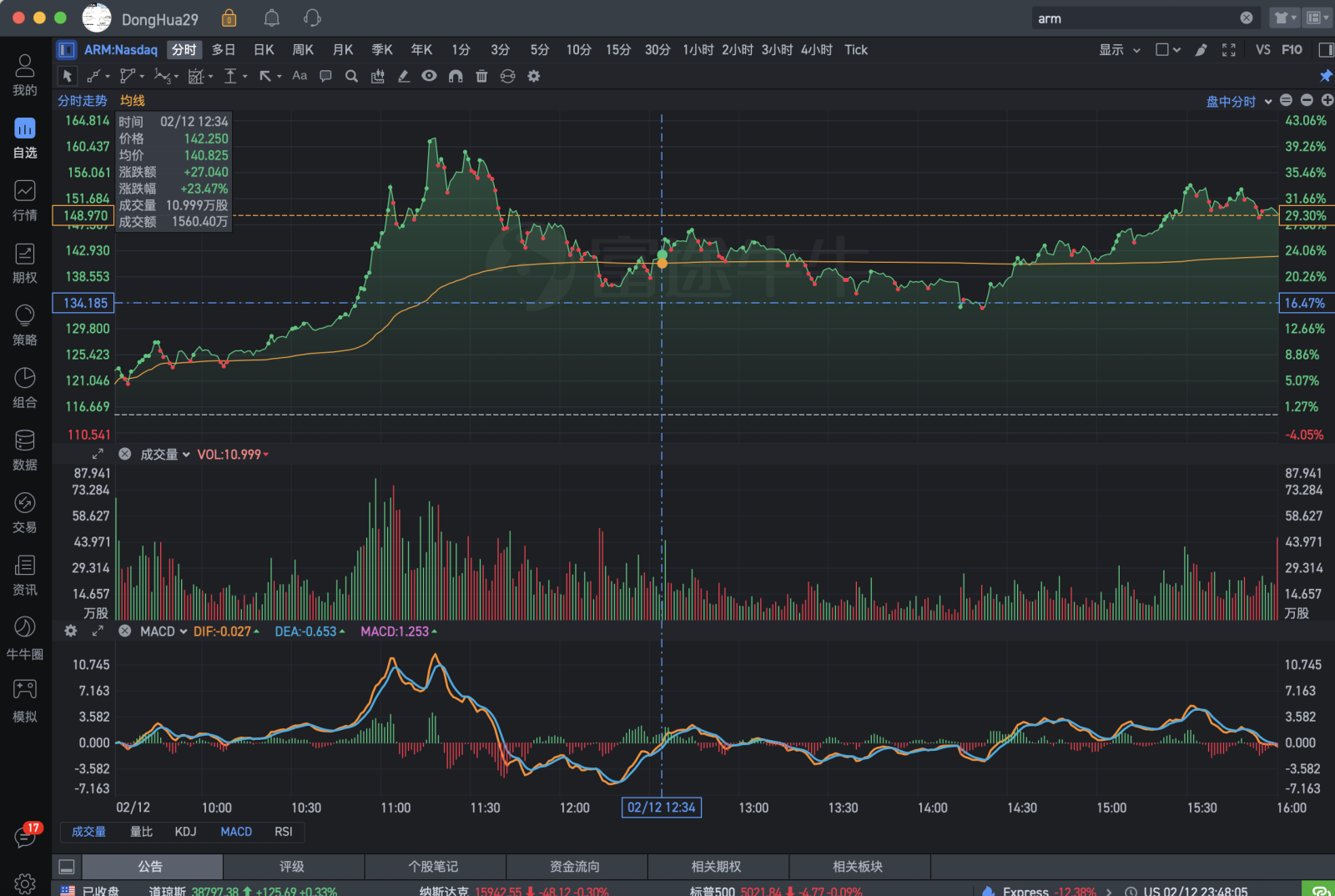Open 自选 watchlist in sidebar
Screen dimensions: 1335x896
pos(25,138)
